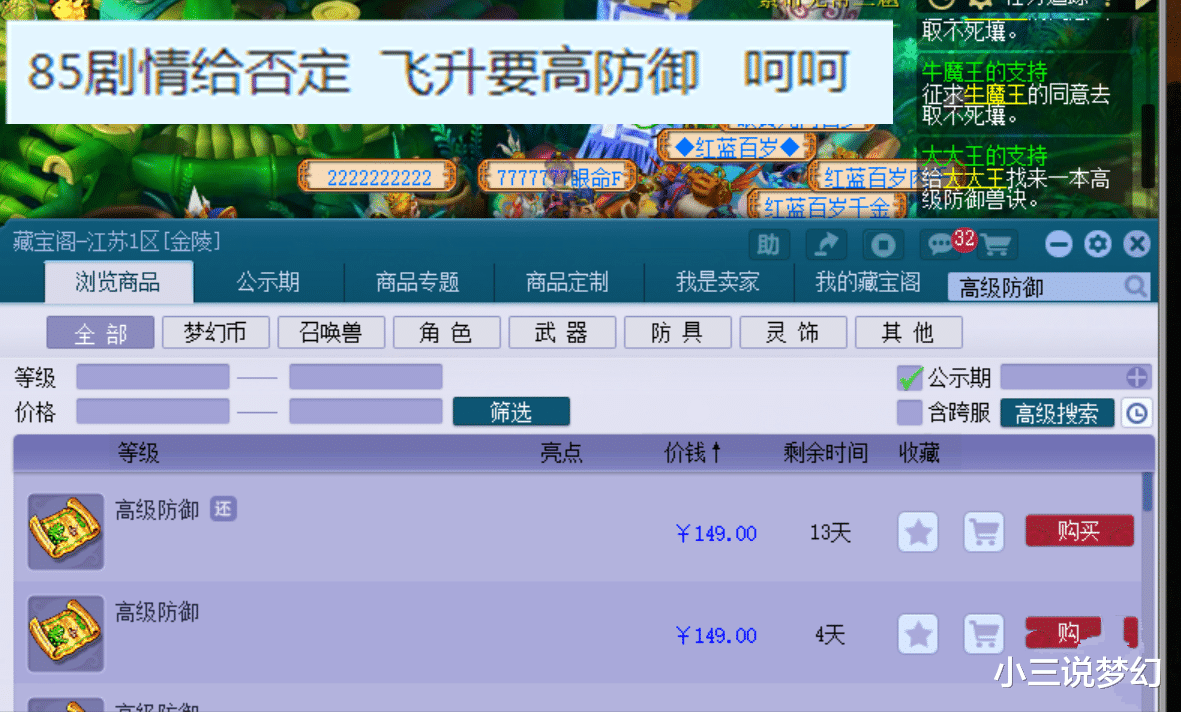Minimize the 藏宝阁 window
This screenshot has height=712, width=1181.
(x=1058, y=244)
